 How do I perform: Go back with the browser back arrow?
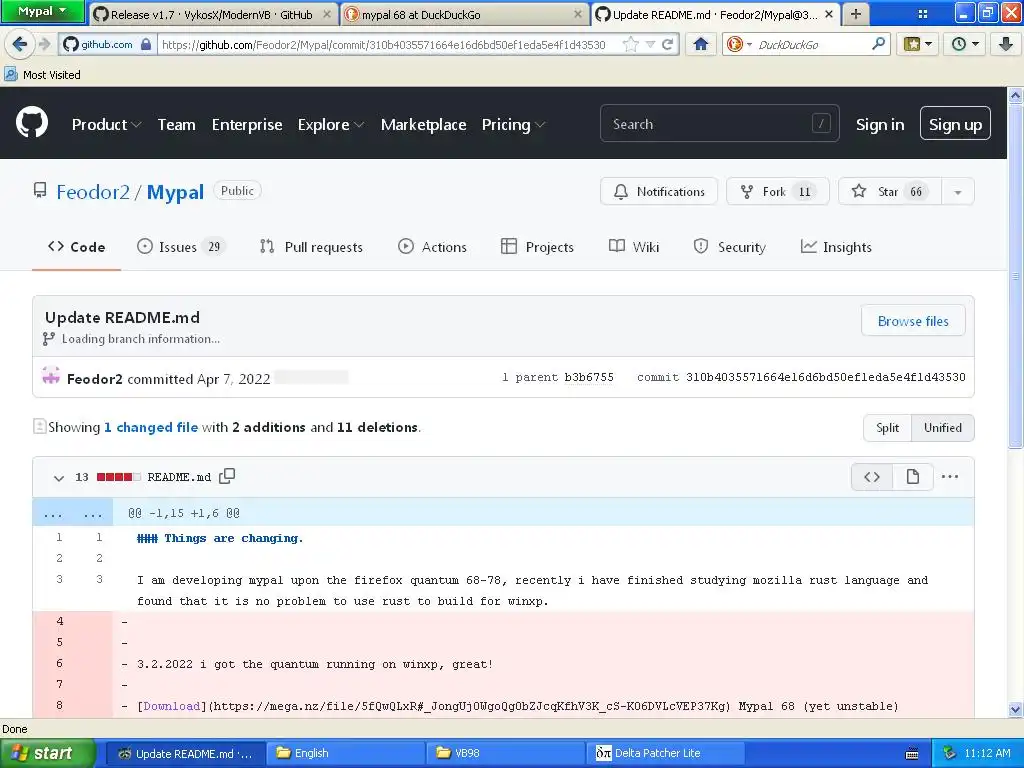20,44
